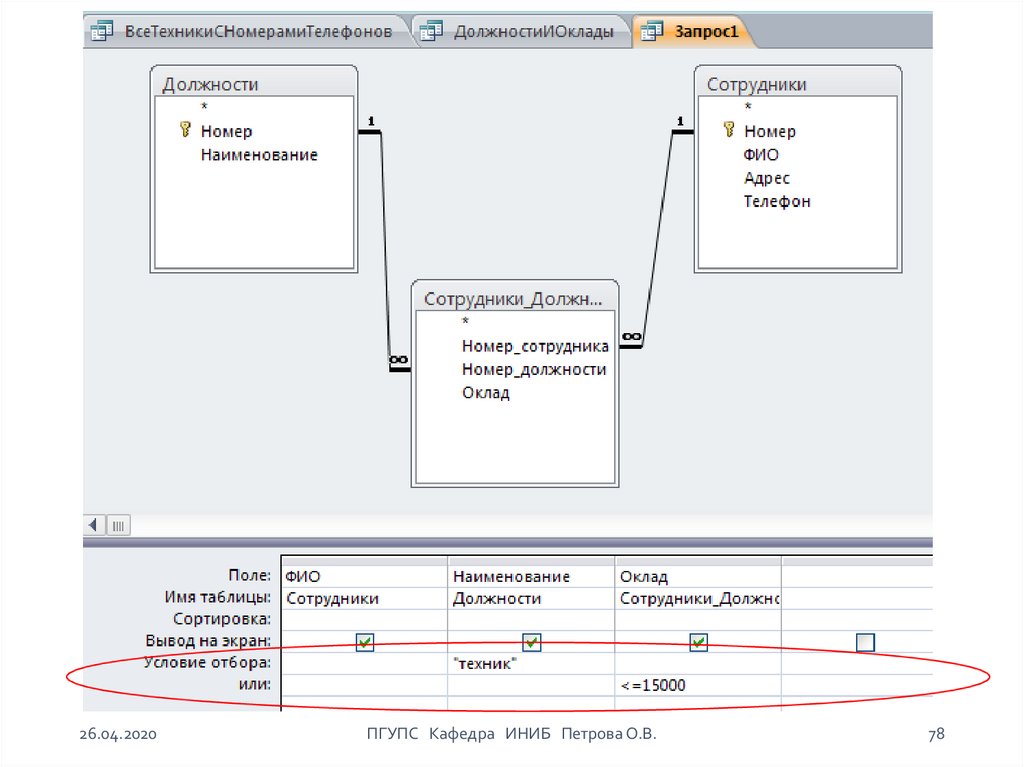Uncheck display checkbox for Наименование column
Viewport: 1024px width, 767px height.
[532, 642]
